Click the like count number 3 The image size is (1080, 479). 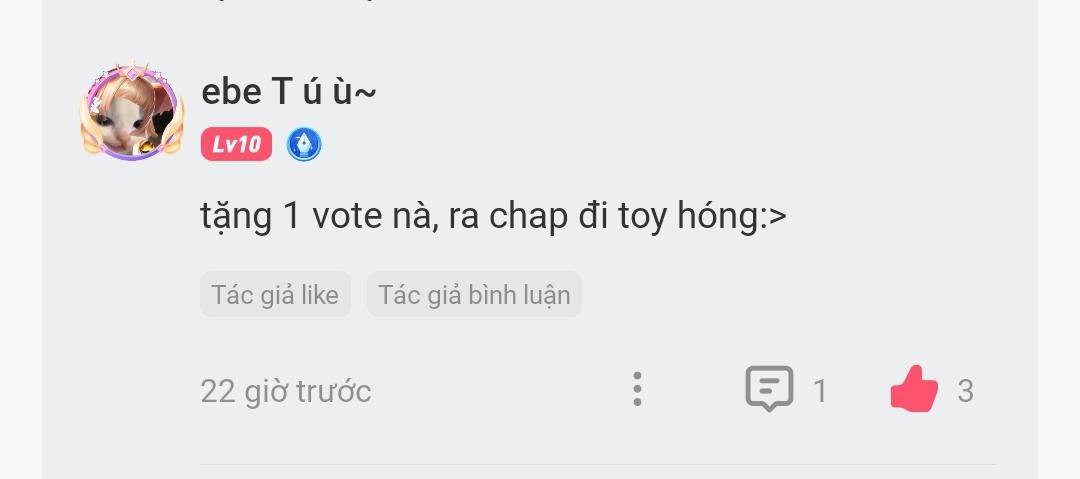pos(965,391)
